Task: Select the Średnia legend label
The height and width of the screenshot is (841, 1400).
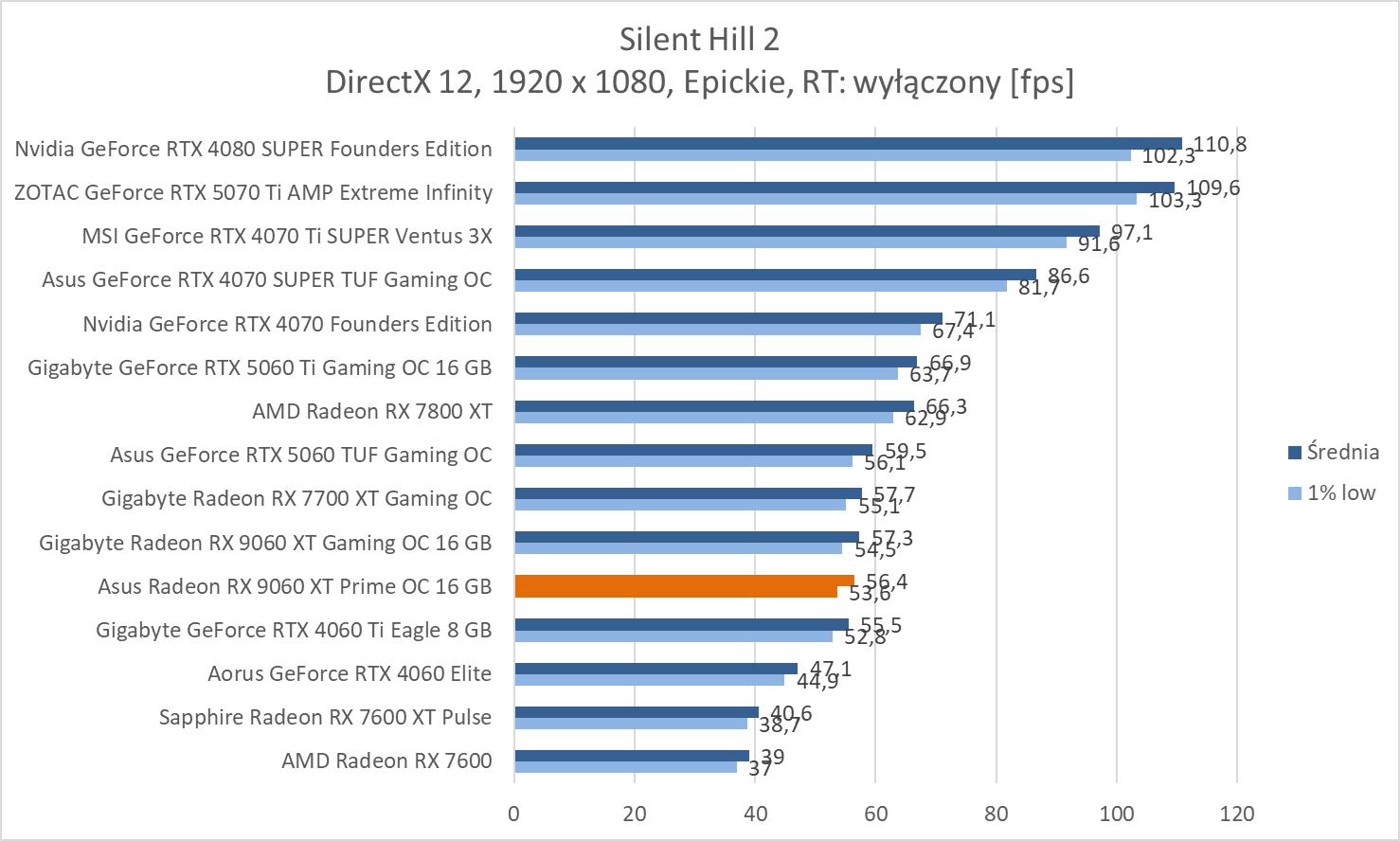Action: [x=1342, y=452]
